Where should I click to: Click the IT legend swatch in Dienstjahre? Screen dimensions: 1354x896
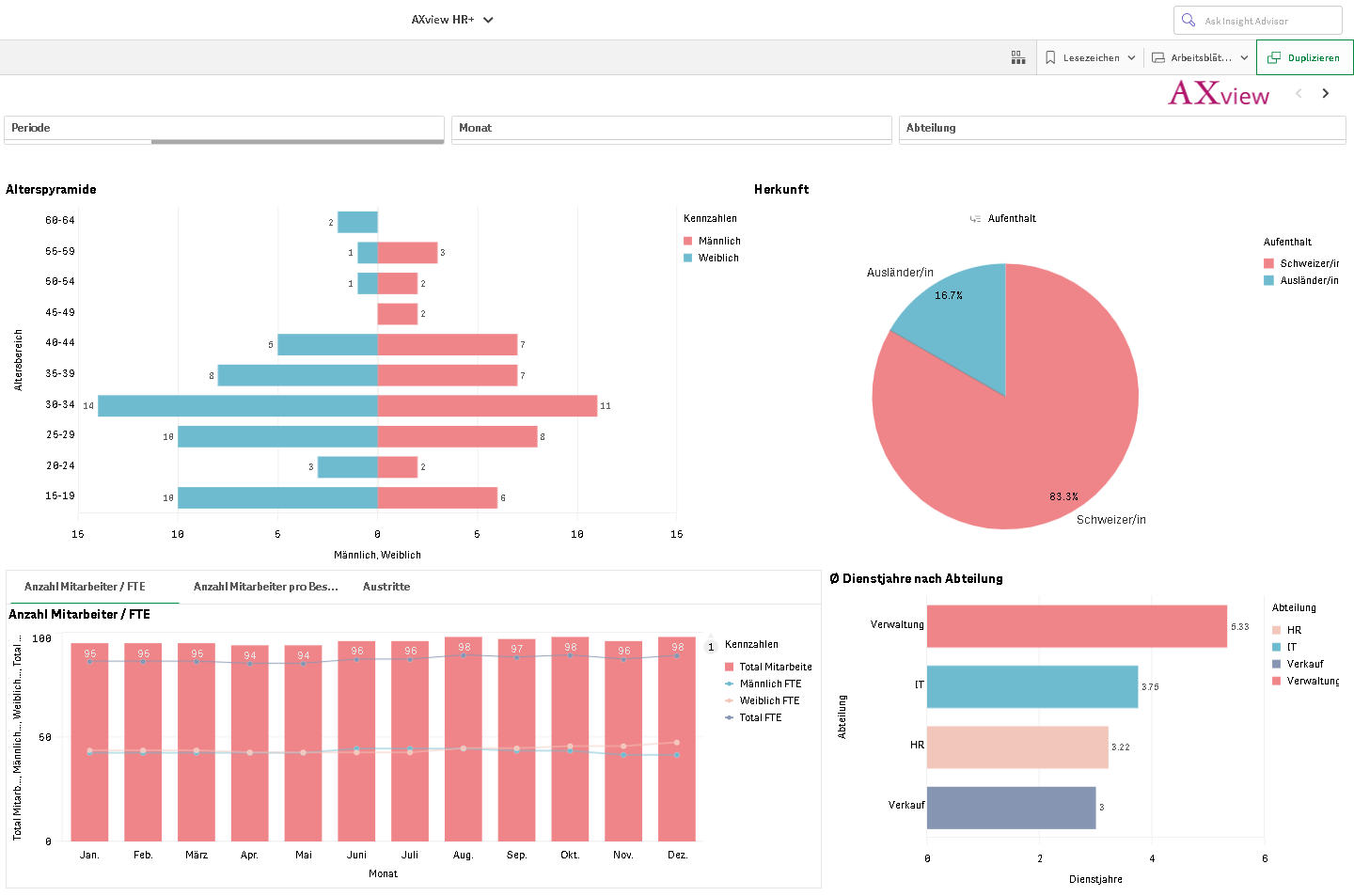click(x=1277, y=648)
